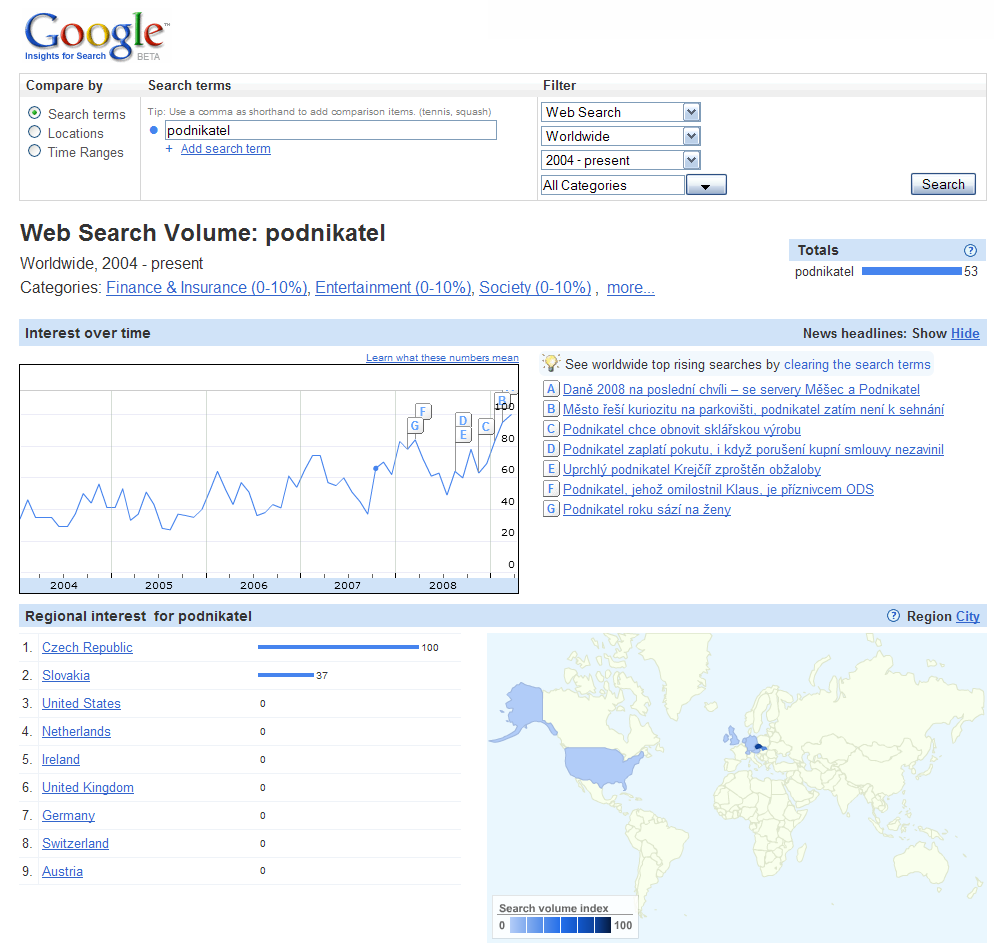1001x950 pixels.
Task: Click chart flag marker C
Action: 486,426
